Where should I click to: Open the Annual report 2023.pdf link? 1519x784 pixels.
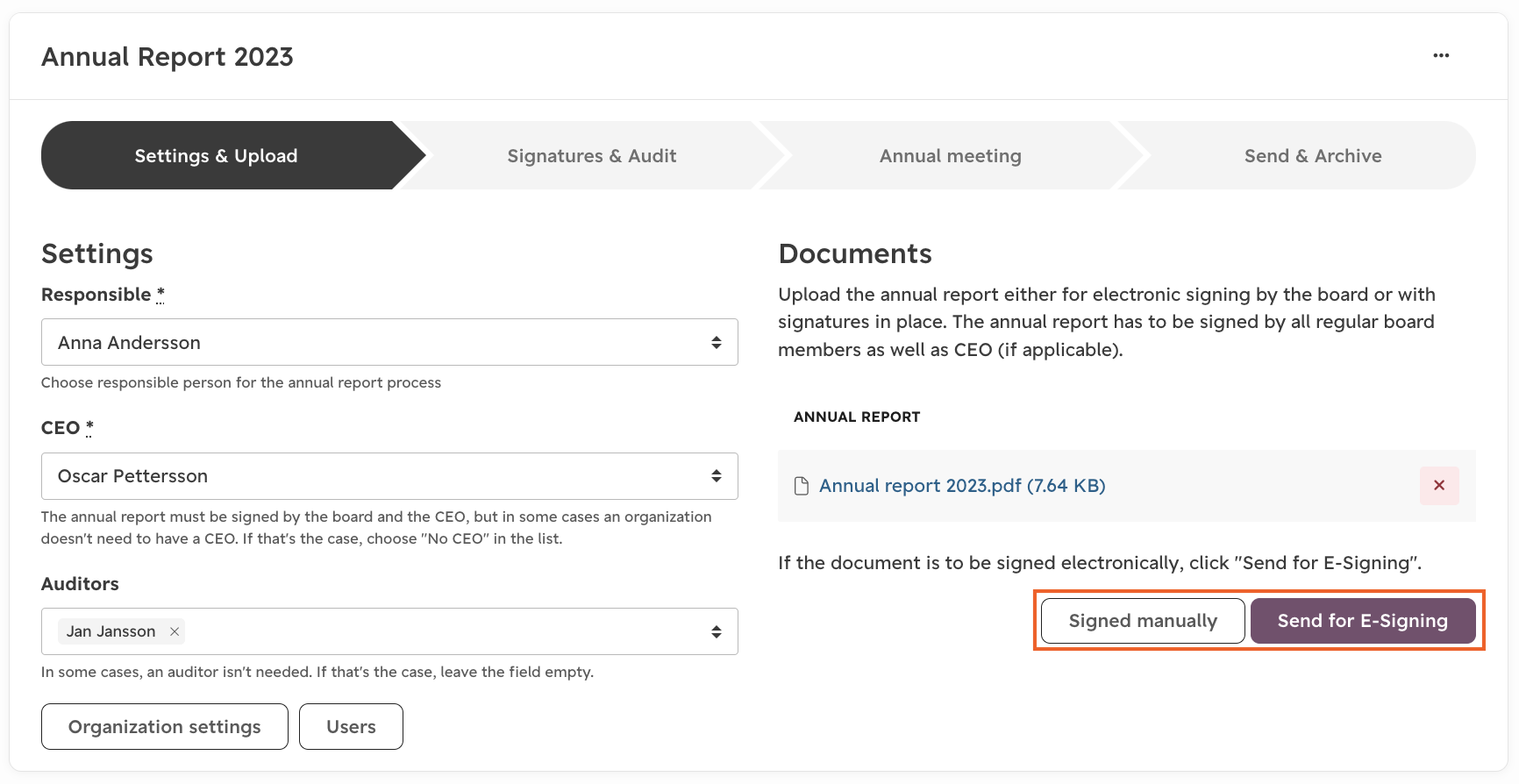962,486
